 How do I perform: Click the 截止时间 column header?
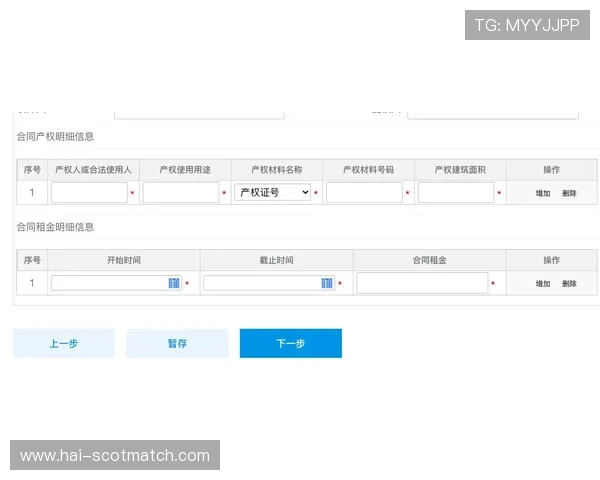click(276, 260)
